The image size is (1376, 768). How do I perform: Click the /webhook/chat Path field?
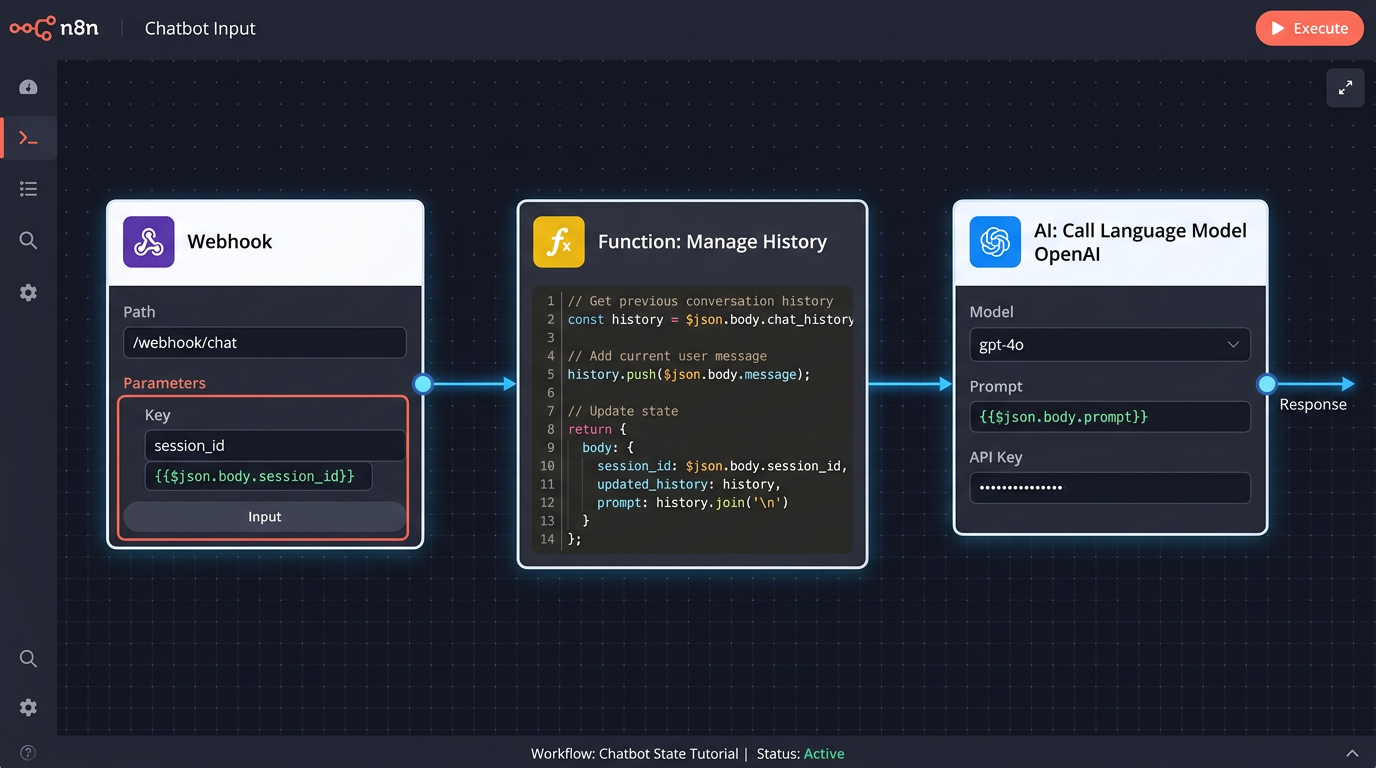(x=265, y=342)
